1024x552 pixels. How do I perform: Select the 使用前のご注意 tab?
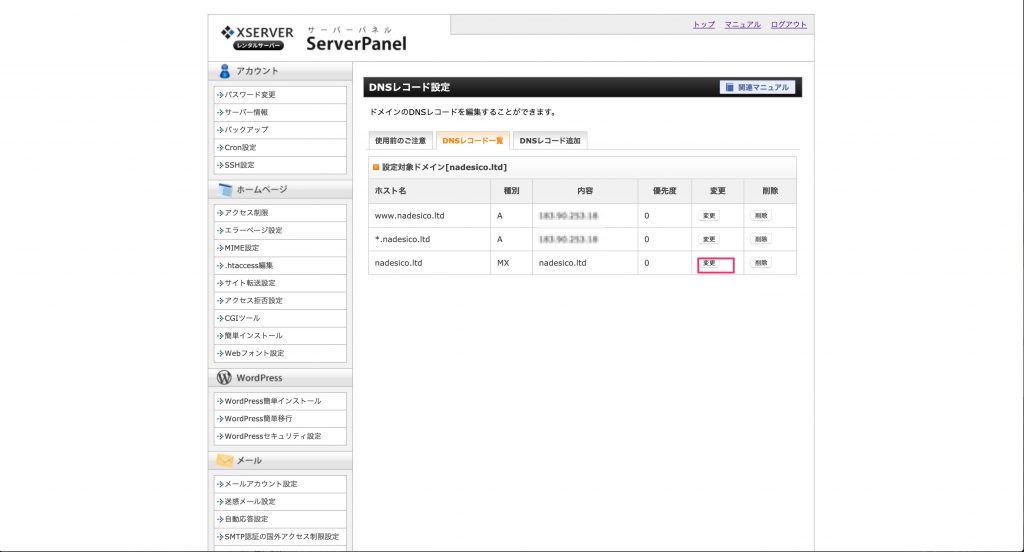(400, 140)
